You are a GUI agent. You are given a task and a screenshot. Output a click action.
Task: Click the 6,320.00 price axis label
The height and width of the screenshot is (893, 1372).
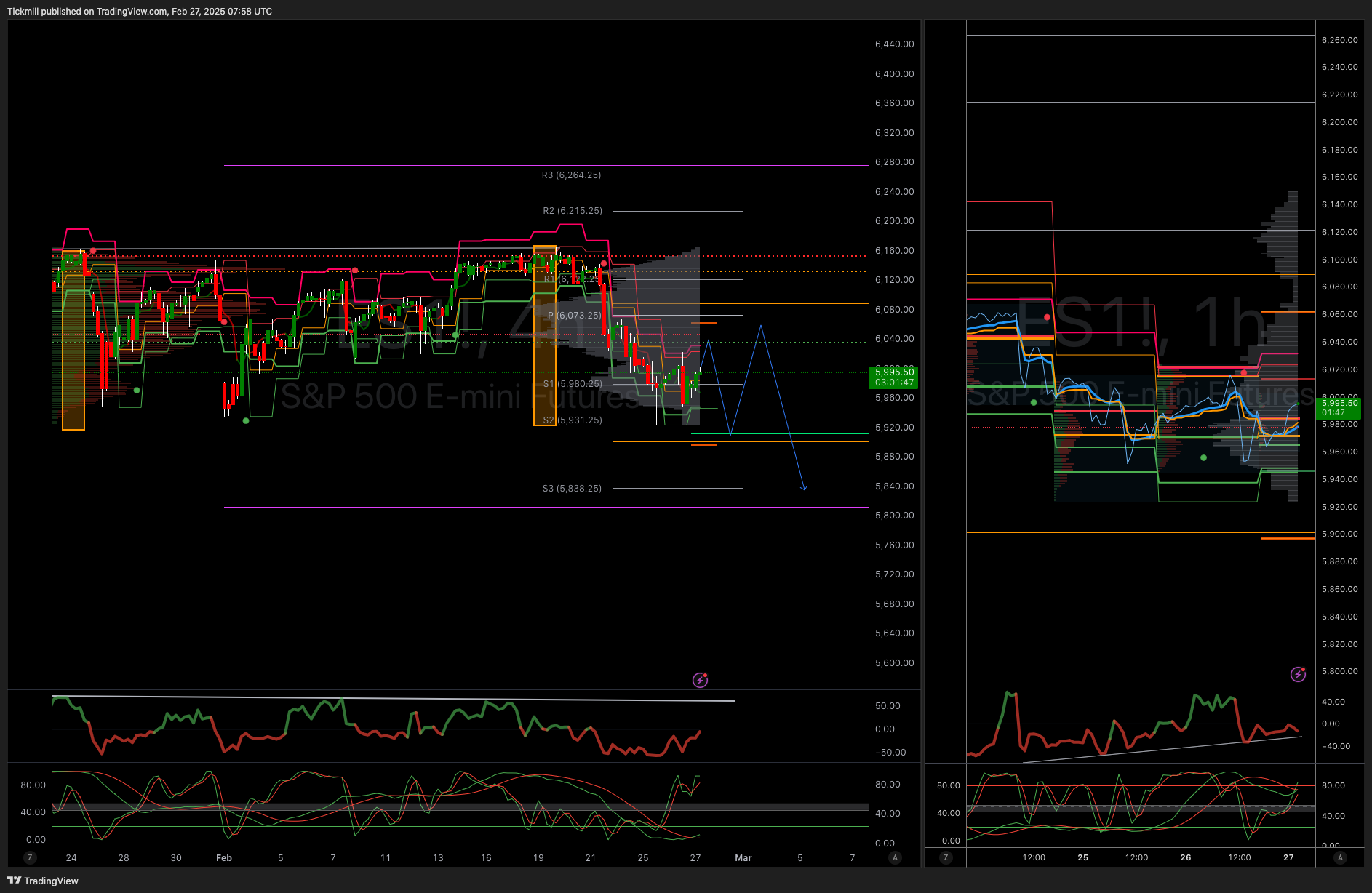click(x=894, y=133)
